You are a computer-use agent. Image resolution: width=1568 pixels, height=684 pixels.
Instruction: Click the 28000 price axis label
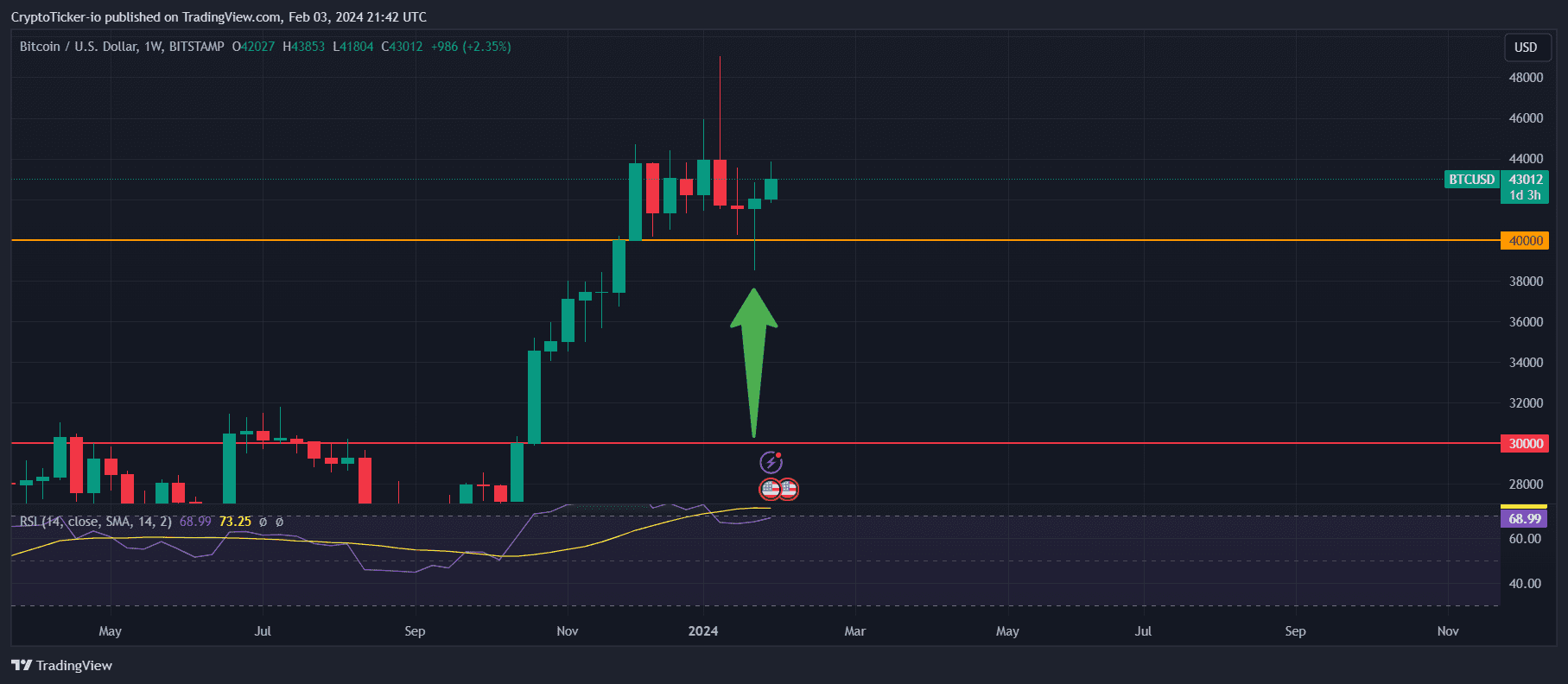[x=1526, y=484]
